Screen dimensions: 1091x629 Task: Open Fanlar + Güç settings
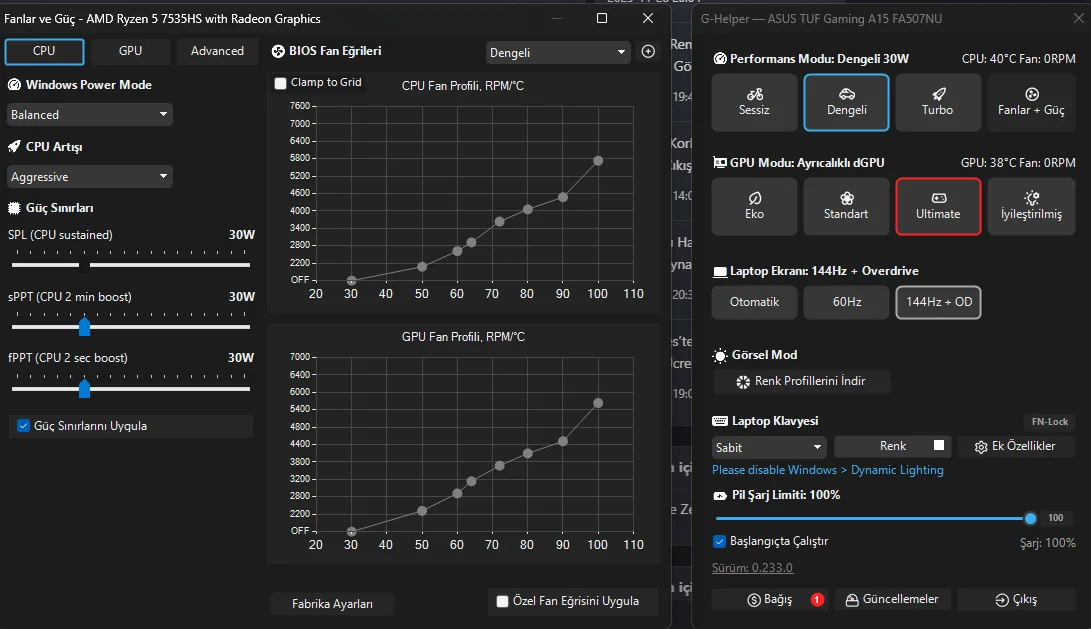pyautogui.click(x=1030, y=102)
